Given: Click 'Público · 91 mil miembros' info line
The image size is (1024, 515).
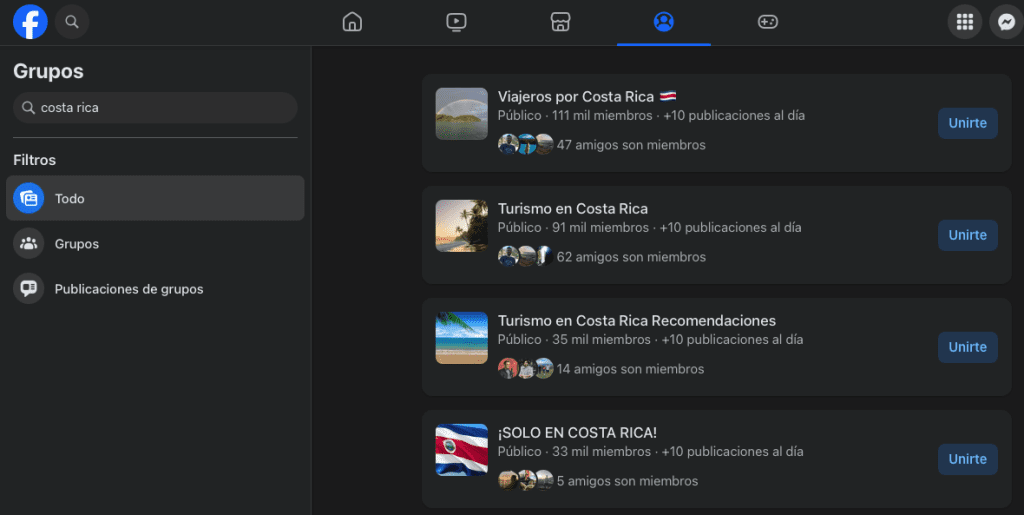Looking at the screenshot, I should click(x=649, y=228).
